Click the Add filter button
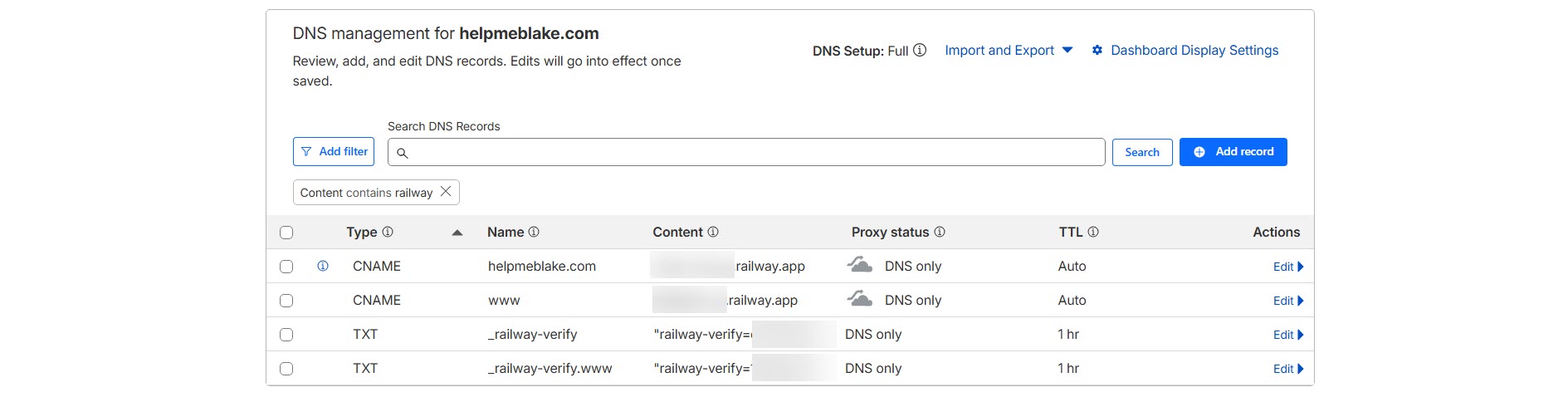The height and width of the screenshot is (397, 1568). point(334,152)
